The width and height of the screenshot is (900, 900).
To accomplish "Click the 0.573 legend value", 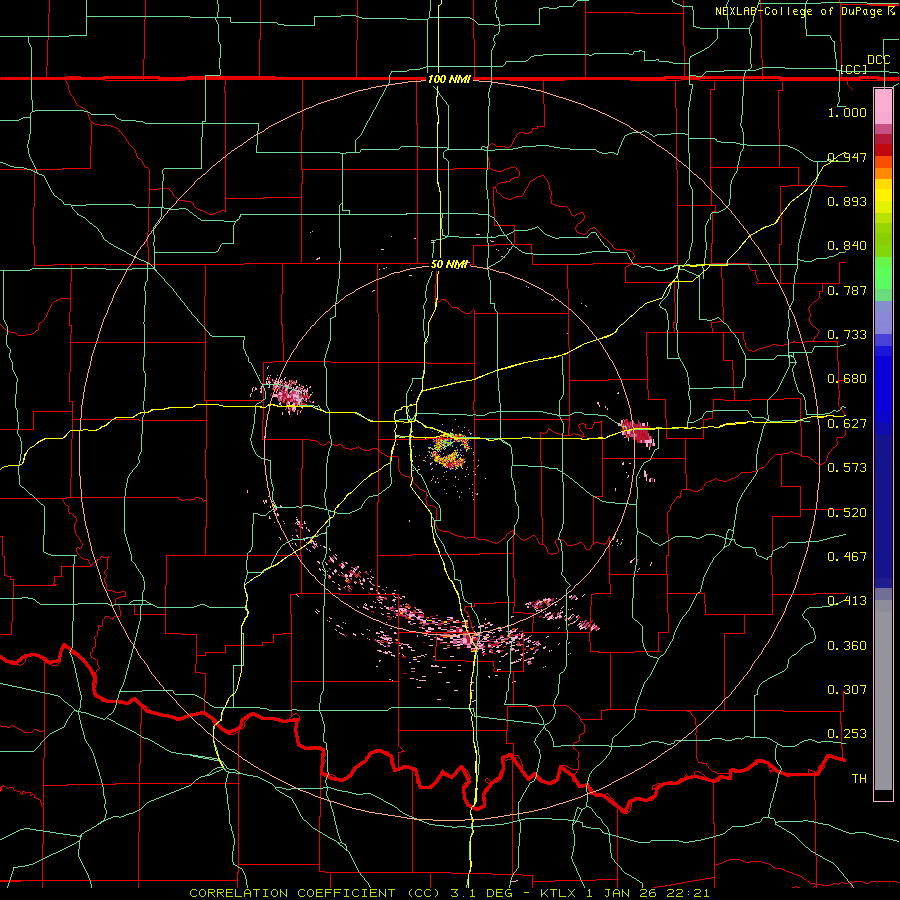I will 847,468.
